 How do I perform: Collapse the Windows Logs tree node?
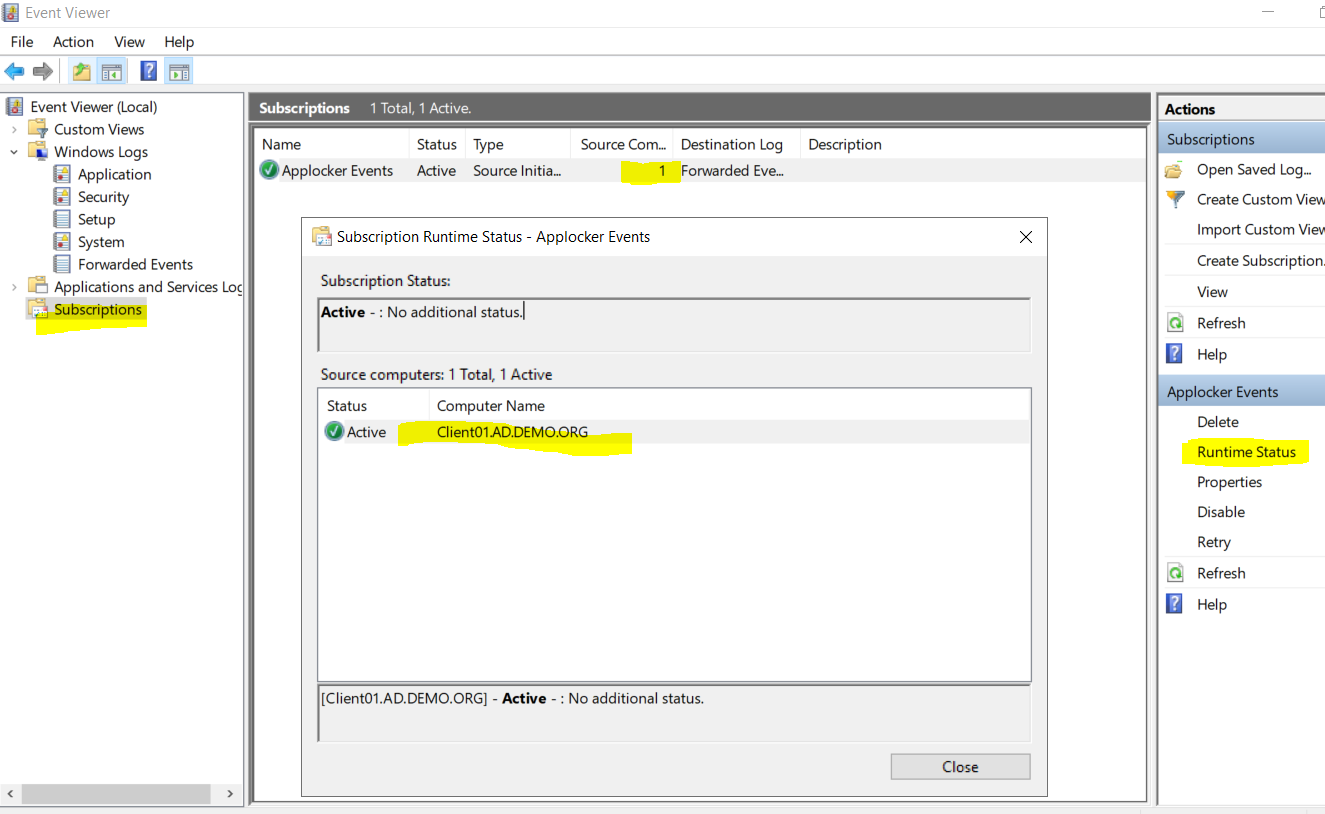point(14,152)
